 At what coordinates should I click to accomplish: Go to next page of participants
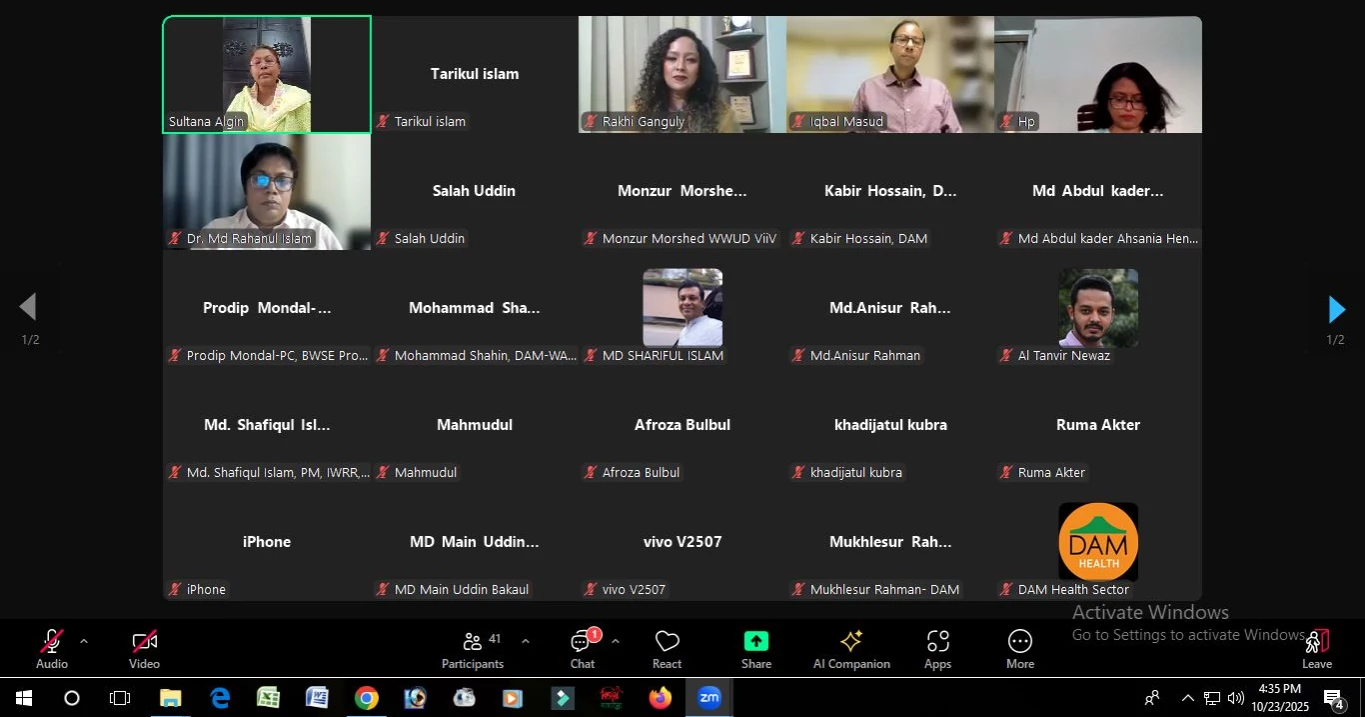point(1336,310)
